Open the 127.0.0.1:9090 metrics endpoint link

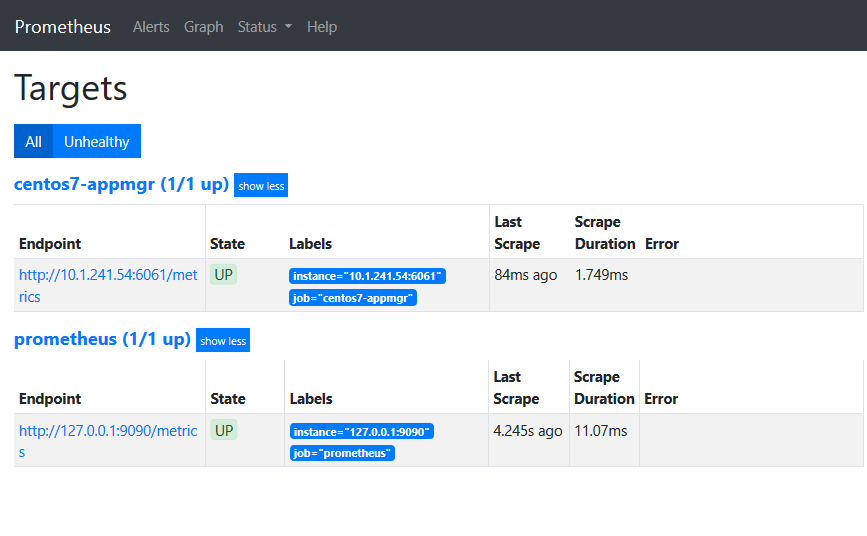point(108,441)
